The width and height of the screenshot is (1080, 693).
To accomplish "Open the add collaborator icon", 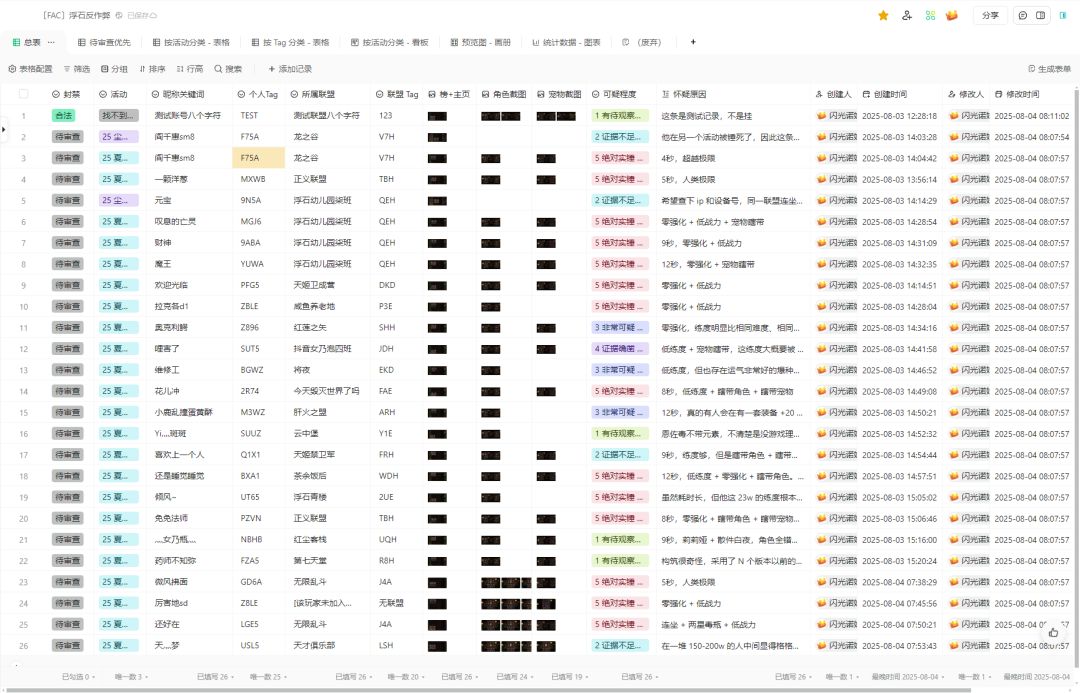I will click(906, 15).
